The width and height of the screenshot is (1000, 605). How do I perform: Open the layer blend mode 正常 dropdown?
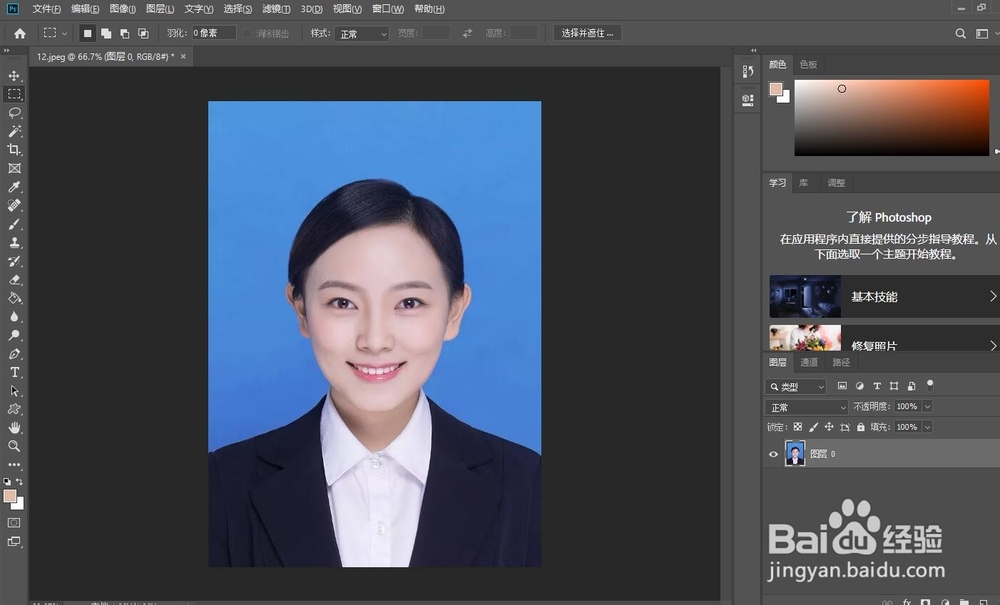806,407
